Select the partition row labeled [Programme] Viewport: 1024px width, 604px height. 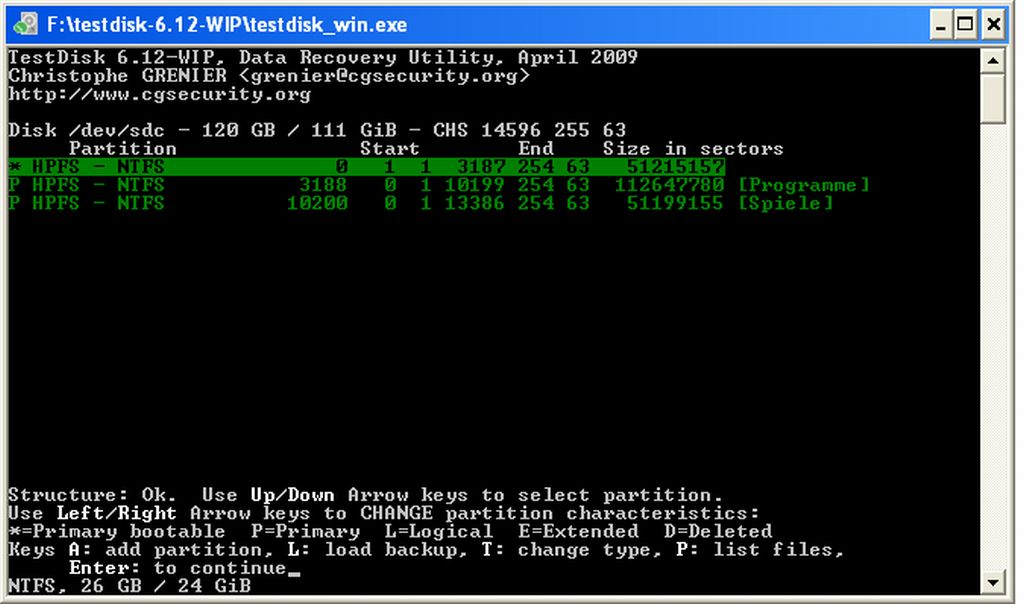[439, 185]
